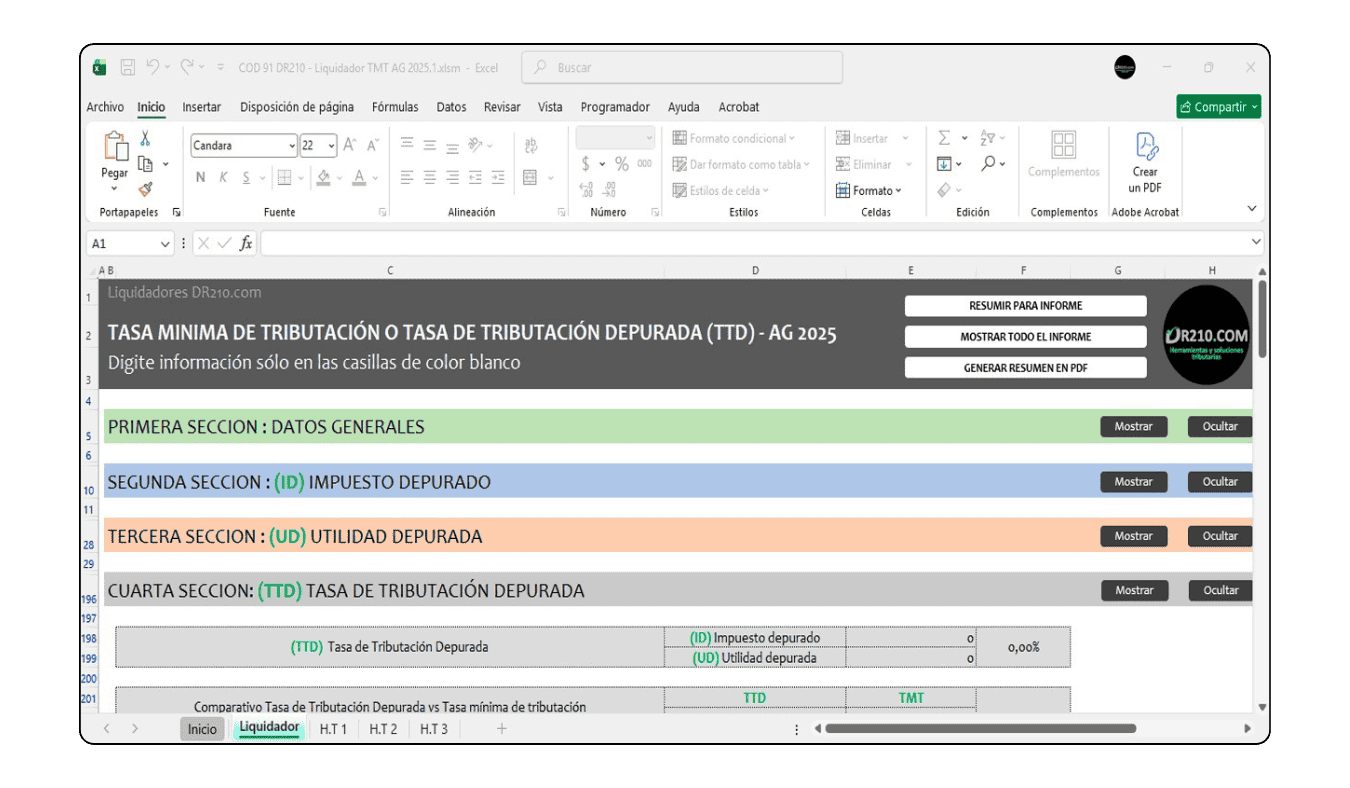Image resolution: width=1350 pixels, height=788 pixels.
Task: Toggle italic with the K button
Action: pyautogui.click(x=224, y=178)
